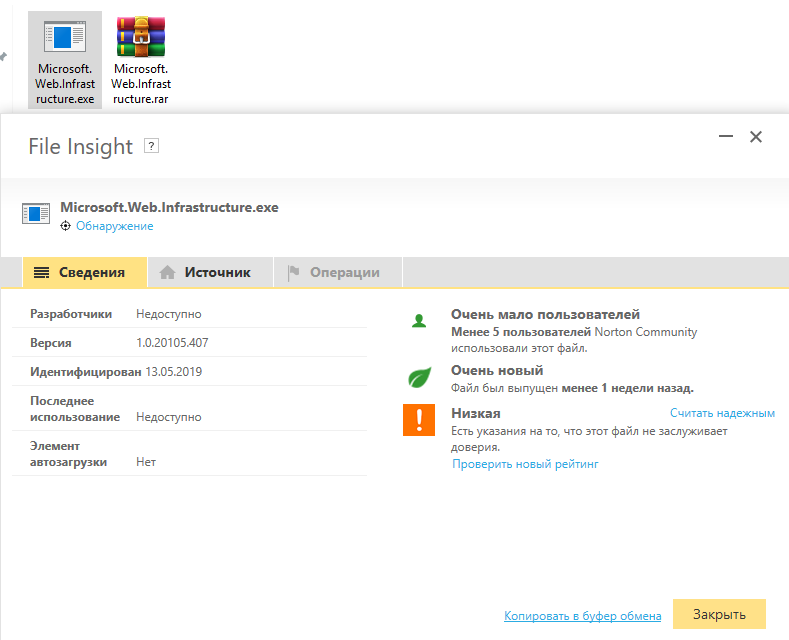Click the File Insight title
The height and width of the screenshot is (640, 789).
coord(81,146)
